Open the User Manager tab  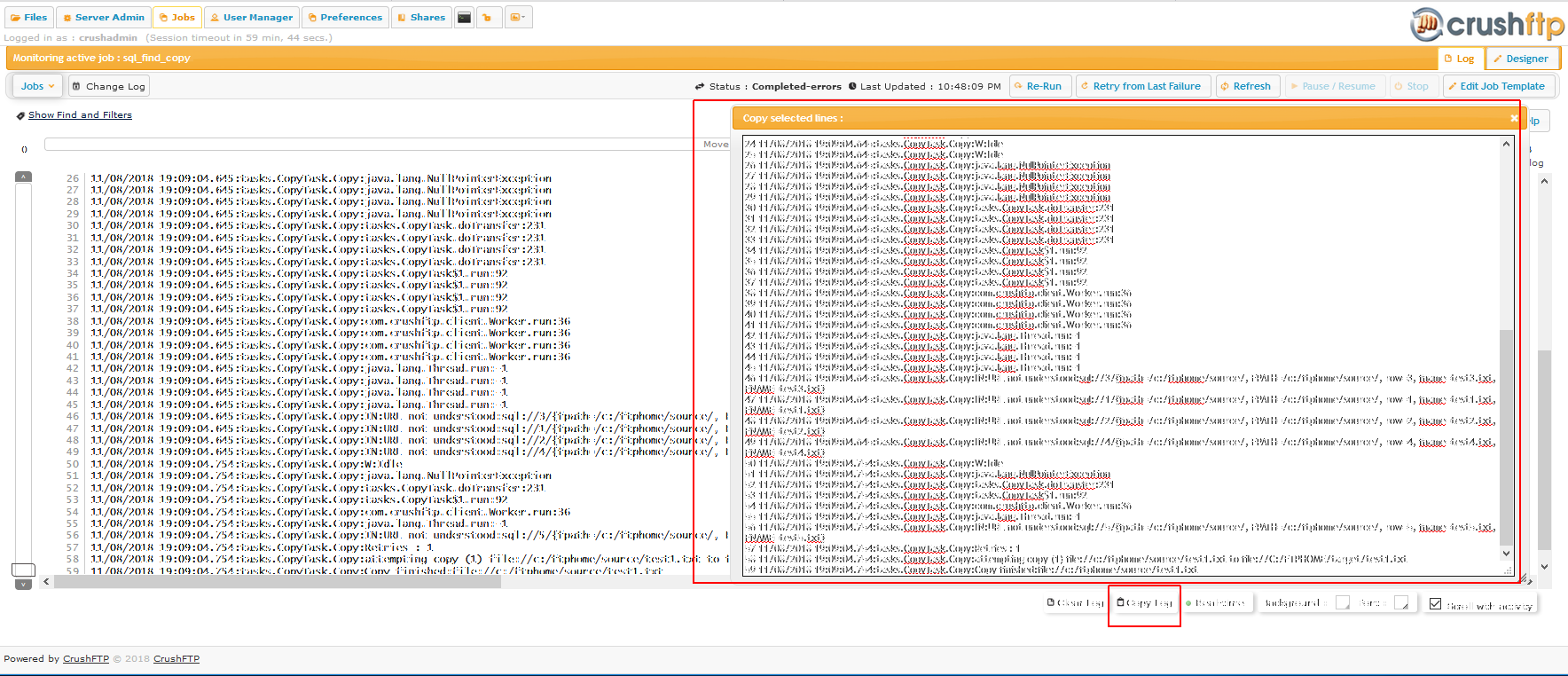tap(252, 17)
